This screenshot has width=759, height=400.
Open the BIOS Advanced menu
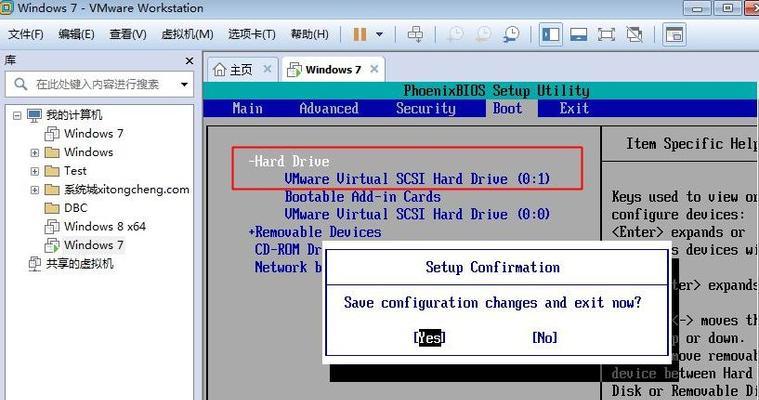(329, 108)
